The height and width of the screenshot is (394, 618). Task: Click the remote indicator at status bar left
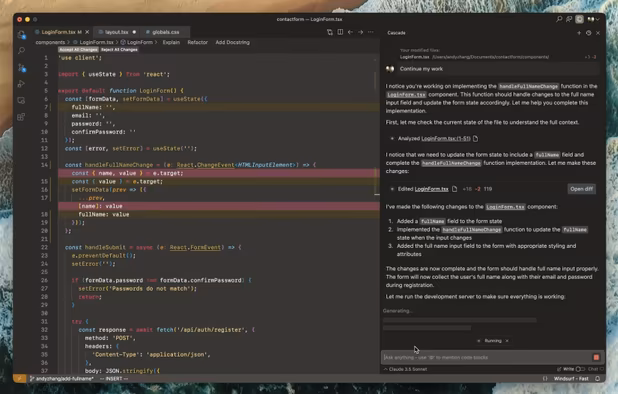pos(19,379)
